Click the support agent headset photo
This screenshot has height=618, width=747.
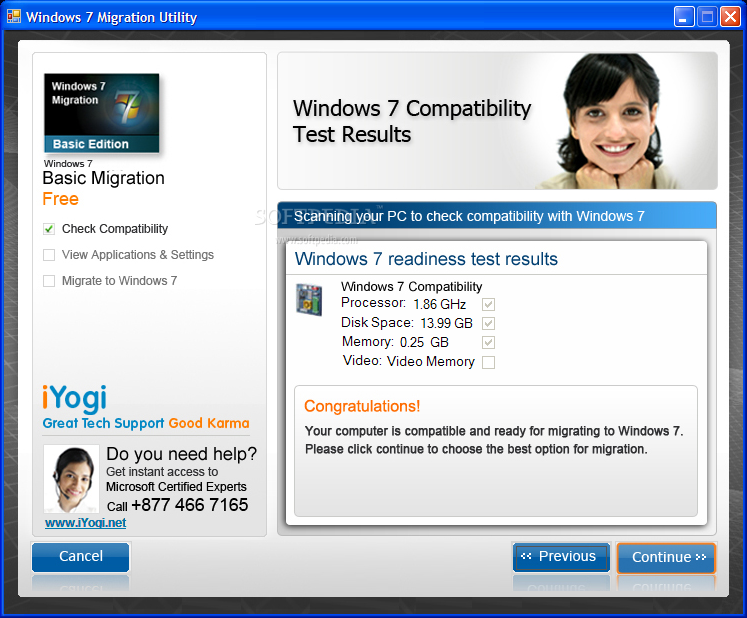[x=71, y=479]
